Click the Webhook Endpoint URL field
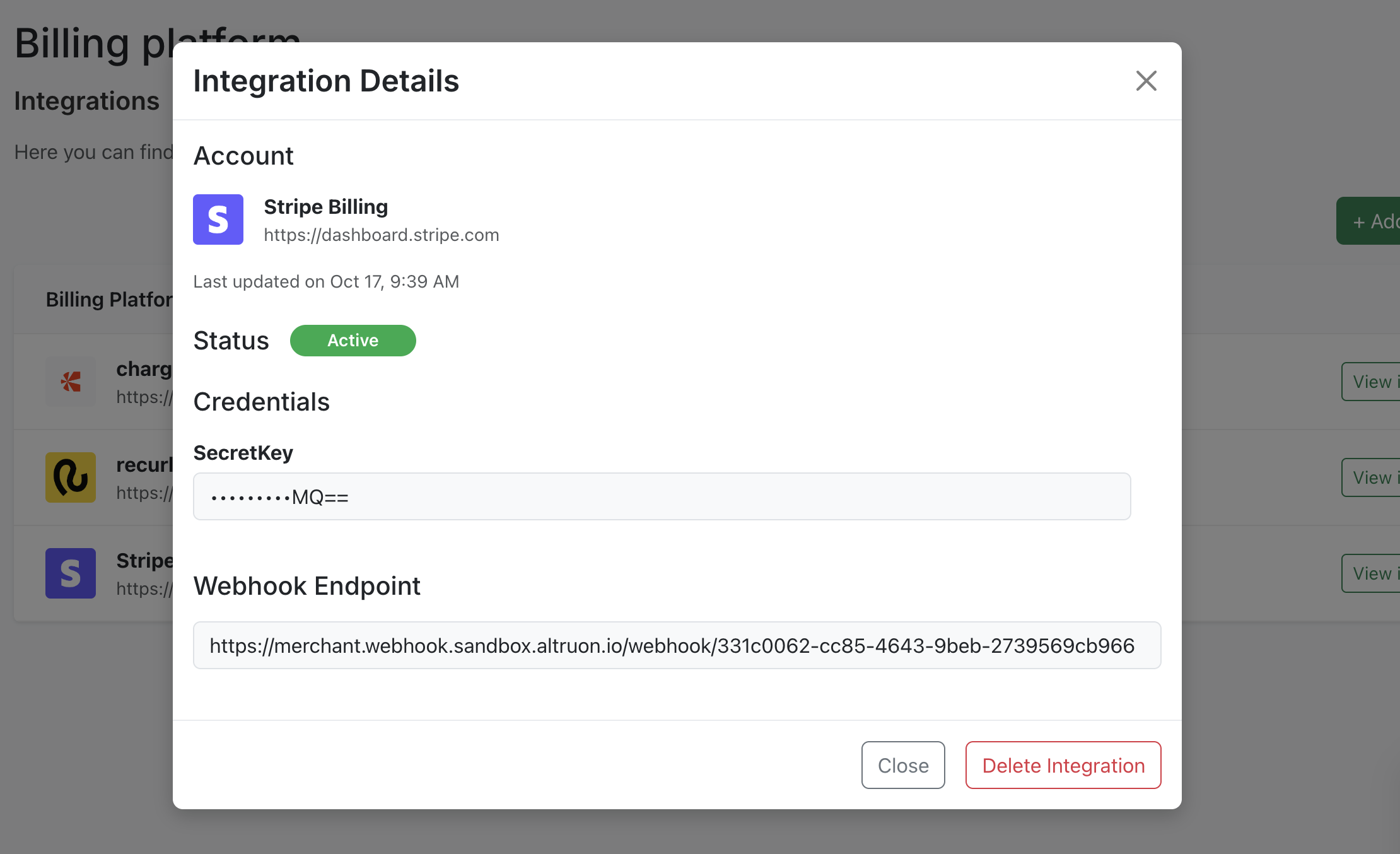The width and height of the screenshot is (1400, 854). (676, 646)
